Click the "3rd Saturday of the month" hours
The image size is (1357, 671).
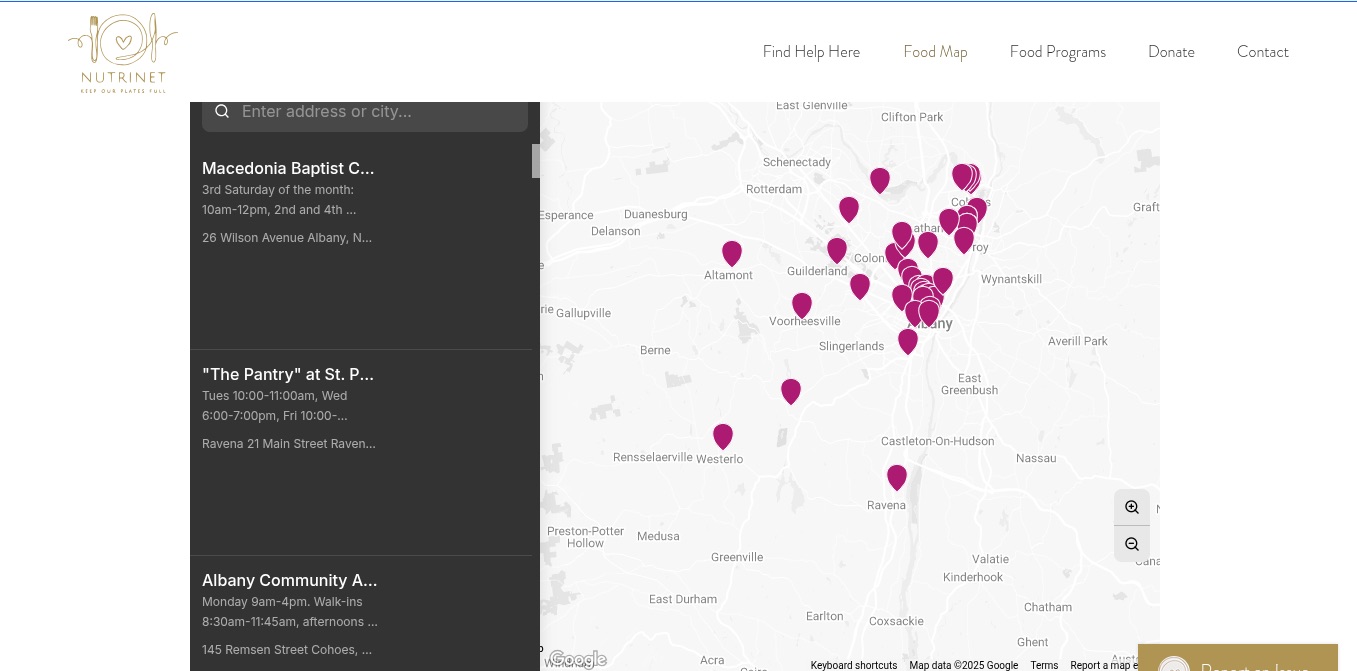(x=278, y=190)
